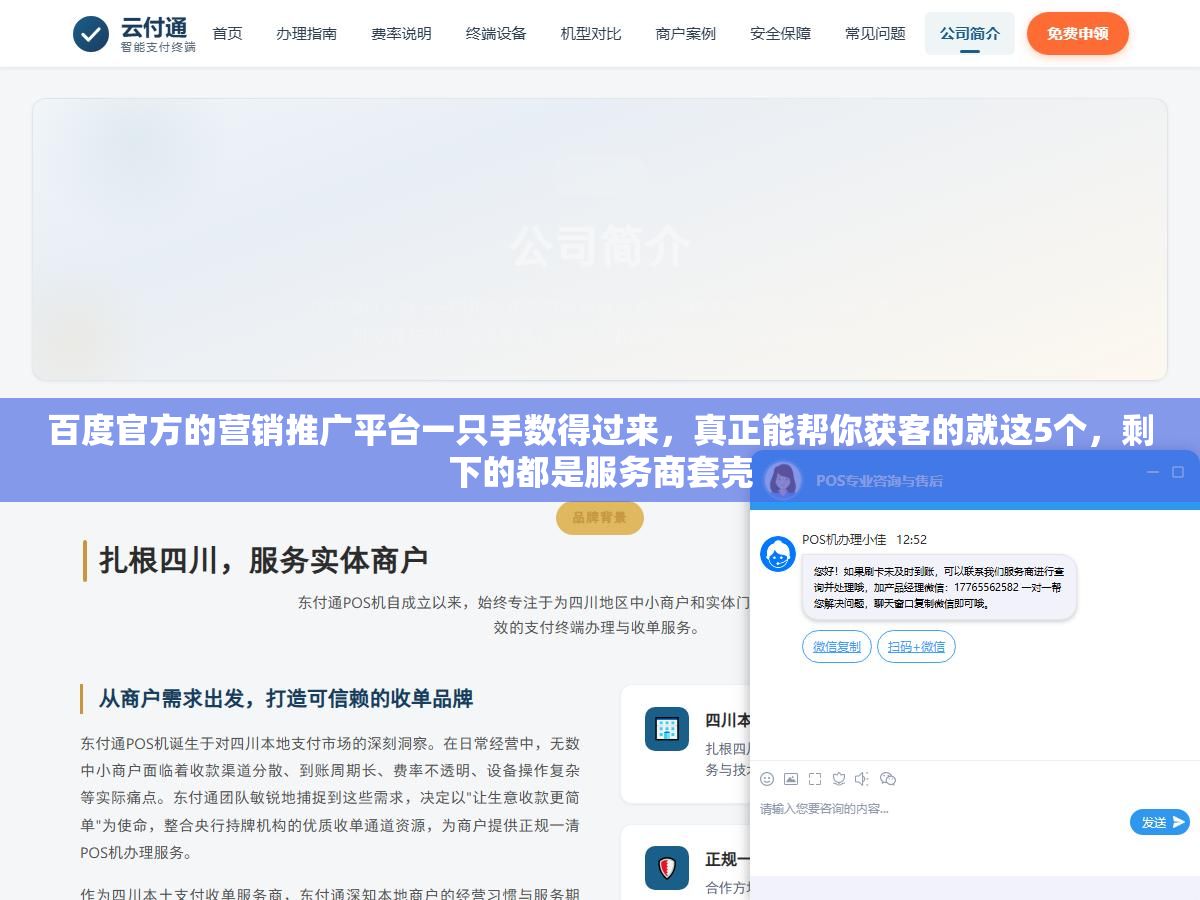1200x900 pixels.
Task: Open the 常见问题 nav item
Action: (875, 34)
